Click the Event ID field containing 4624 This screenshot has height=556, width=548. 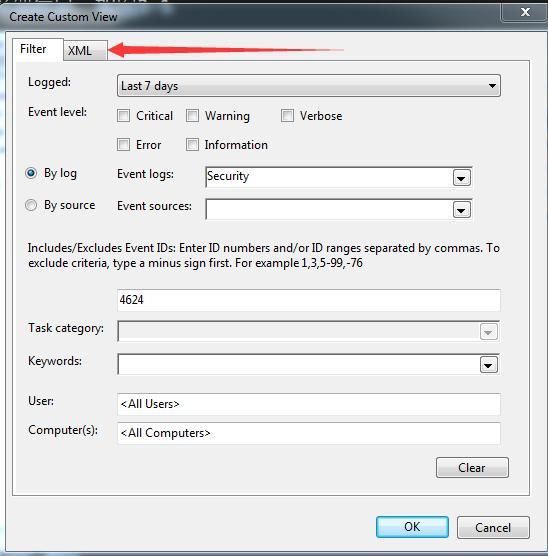(309, 300)
